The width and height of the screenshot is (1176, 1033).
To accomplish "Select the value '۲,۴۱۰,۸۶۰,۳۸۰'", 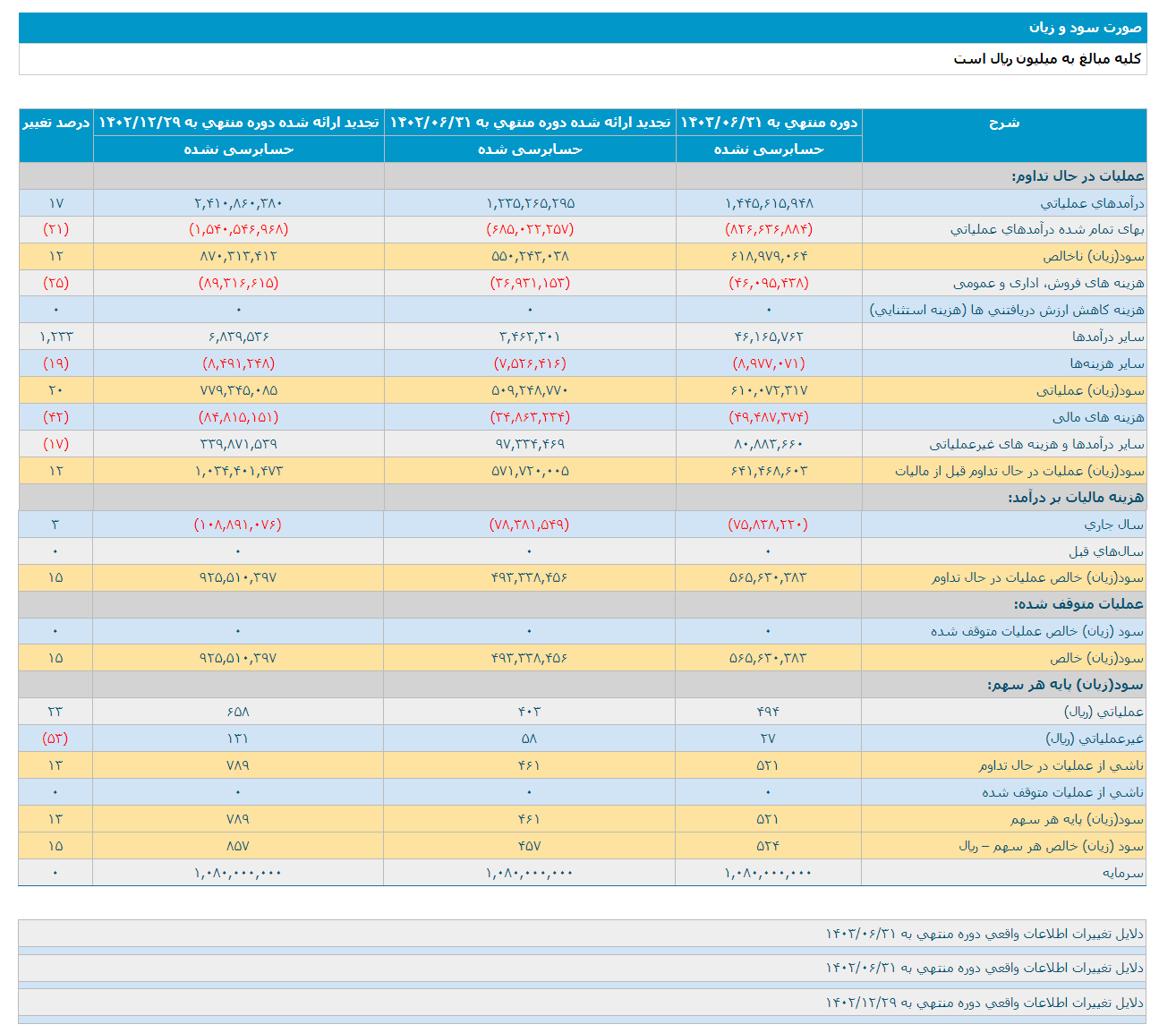I will [238, 203].
